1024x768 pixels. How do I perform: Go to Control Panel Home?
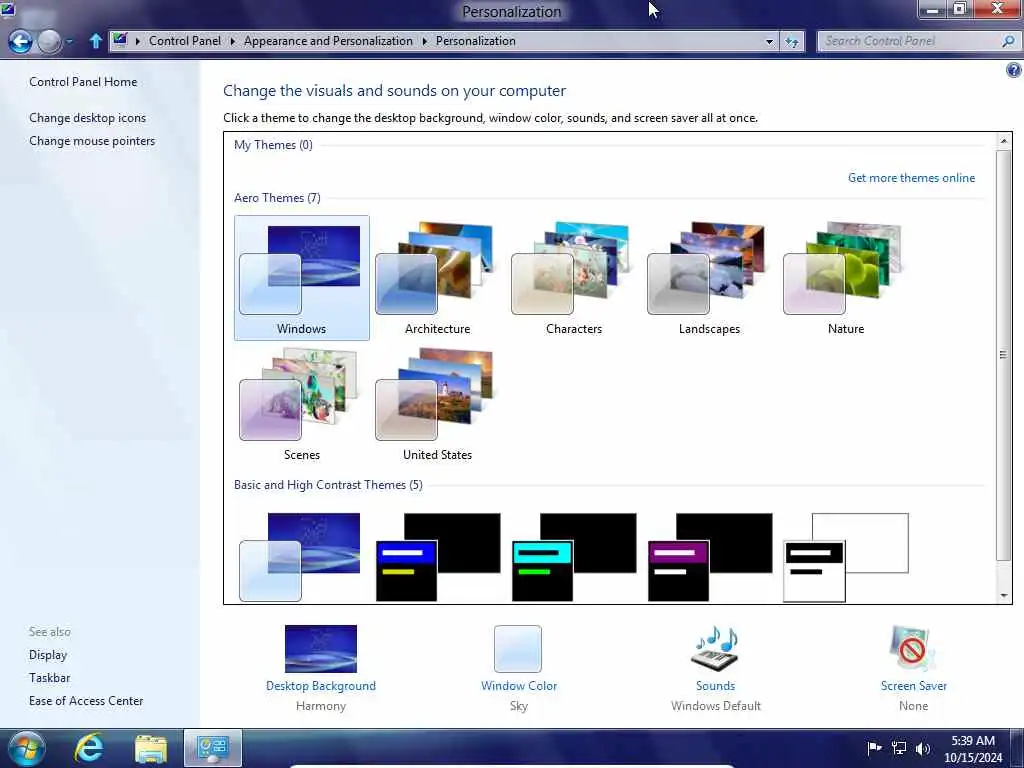(83, 82)
